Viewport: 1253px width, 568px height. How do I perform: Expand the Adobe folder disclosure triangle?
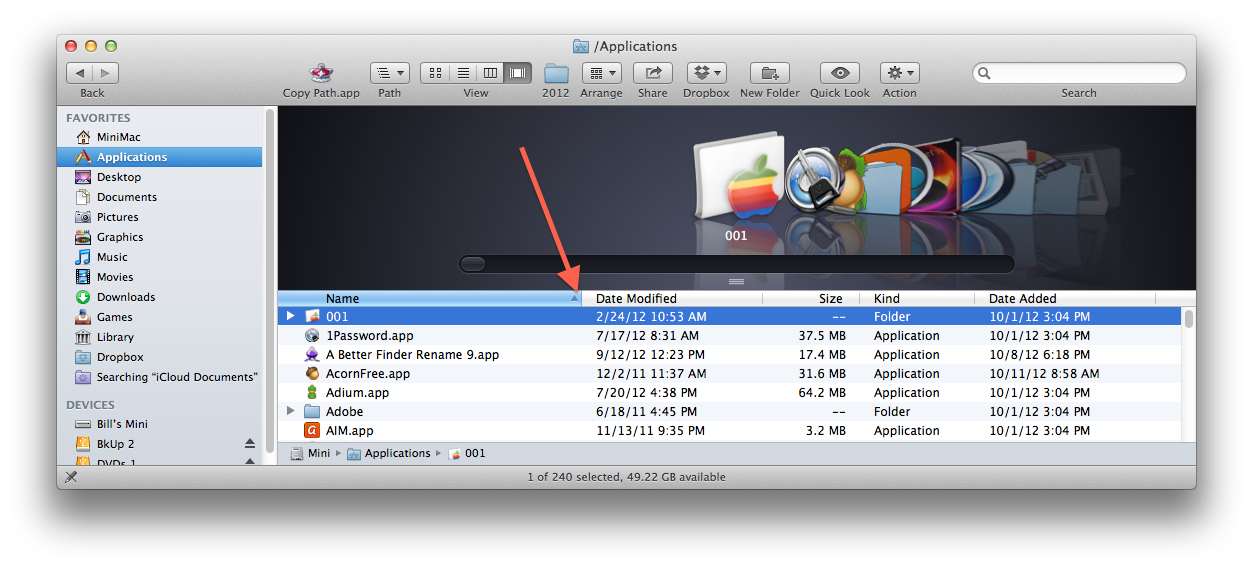pyautogui.click(x=291, y=411)
